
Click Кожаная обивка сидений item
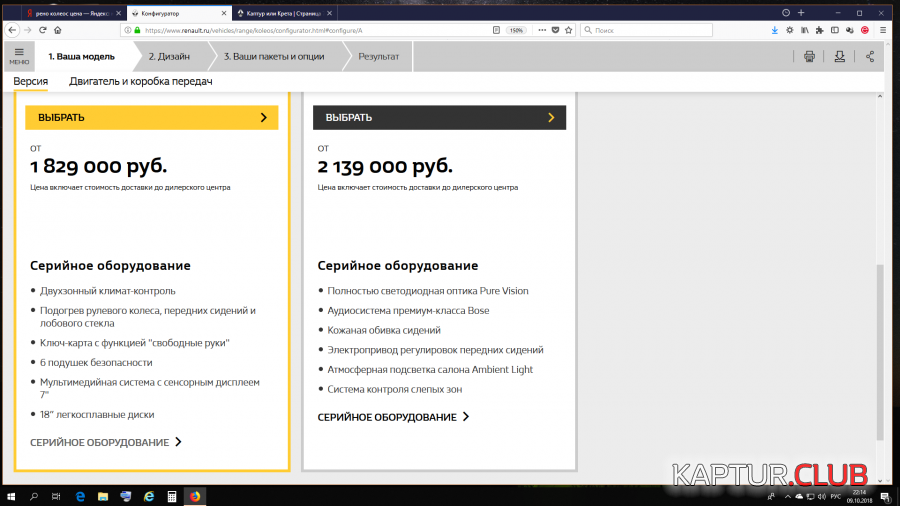point(384,330)
